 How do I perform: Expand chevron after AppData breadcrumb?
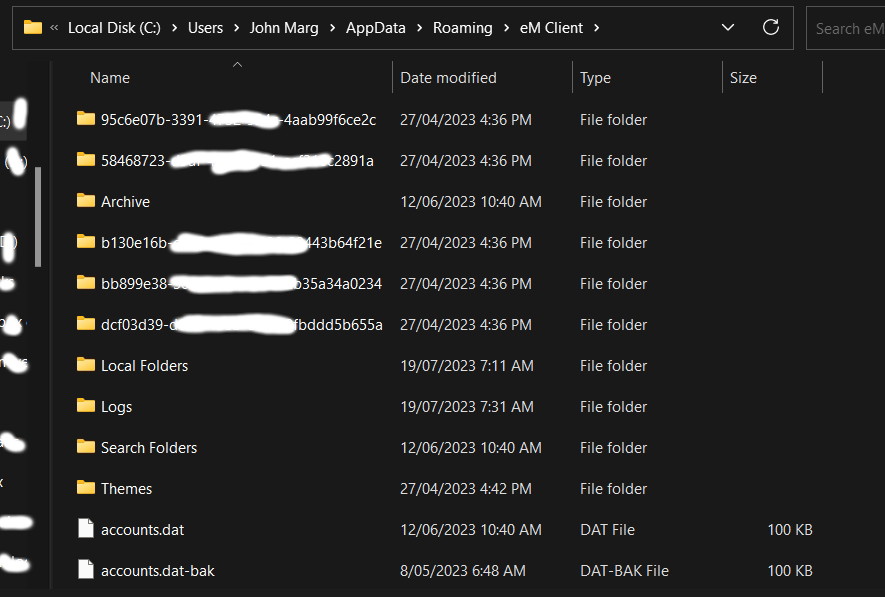419,28
